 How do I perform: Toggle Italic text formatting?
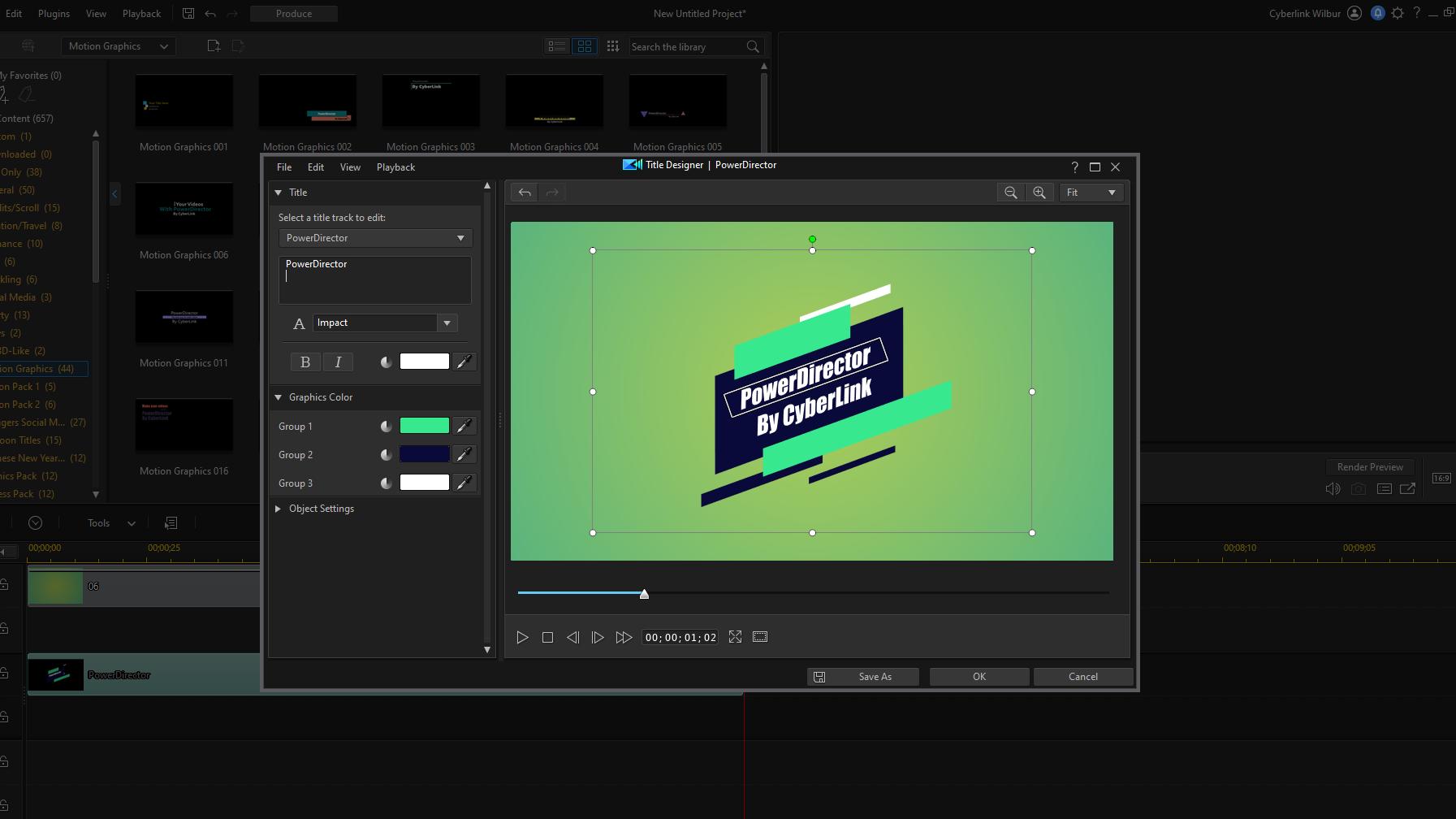338,362
